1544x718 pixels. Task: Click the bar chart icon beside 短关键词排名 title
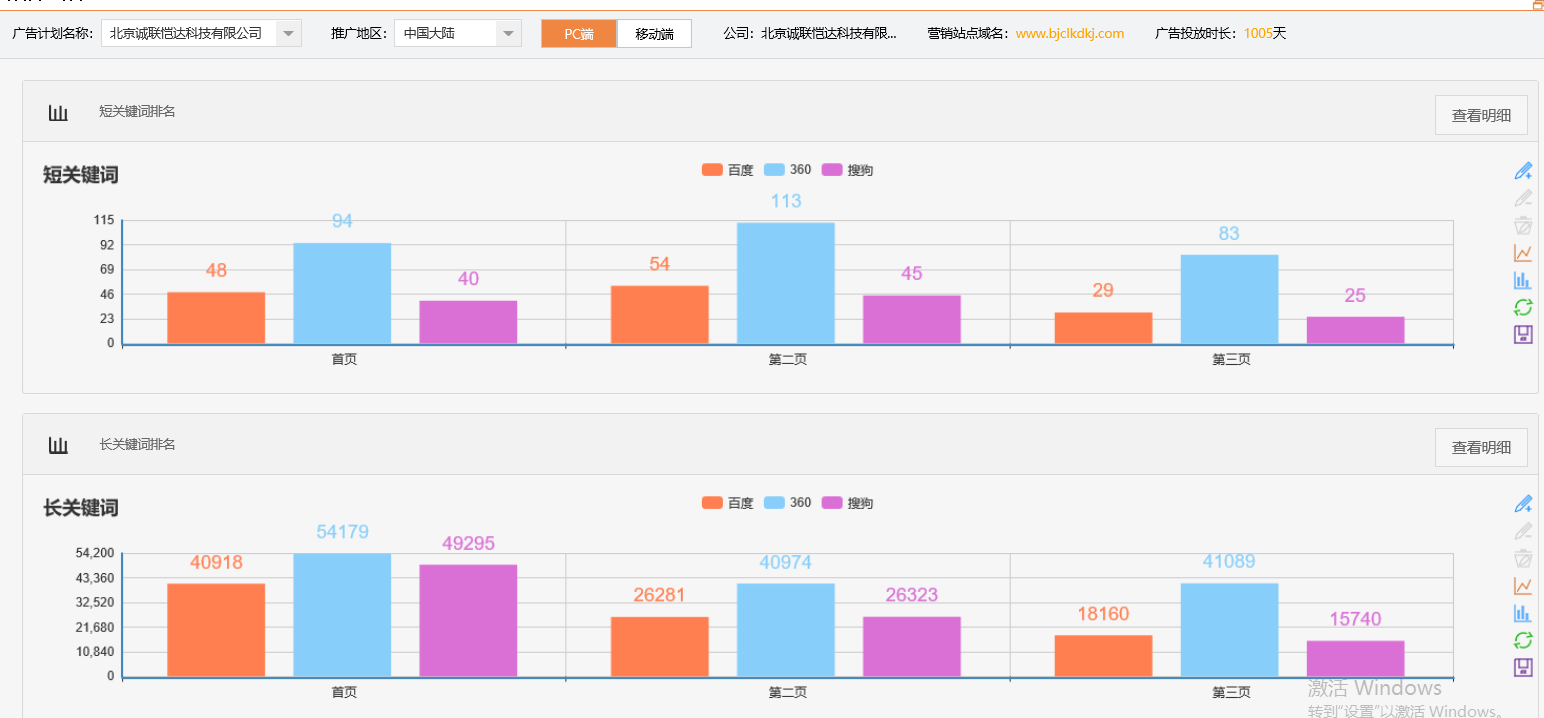point(58,111)
